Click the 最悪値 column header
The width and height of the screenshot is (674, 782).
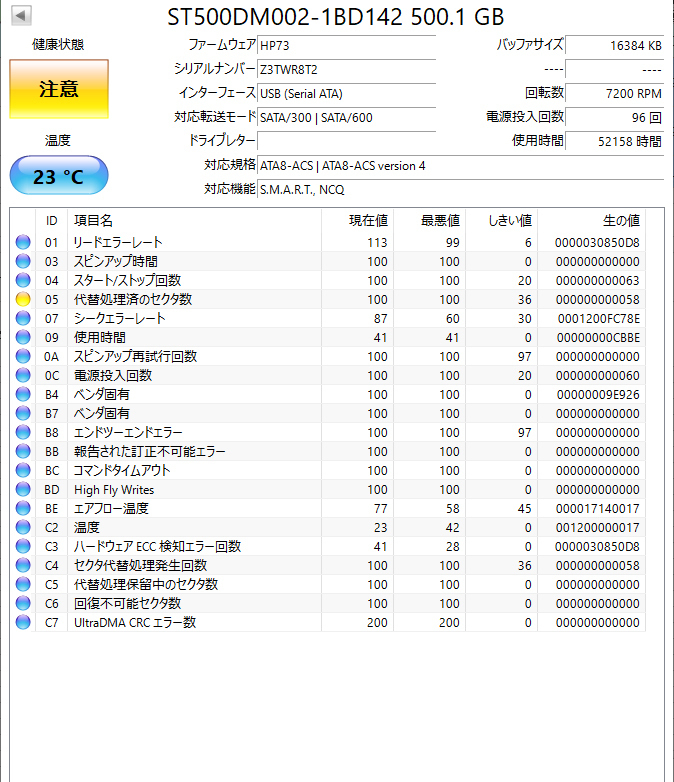click(430, 220)
